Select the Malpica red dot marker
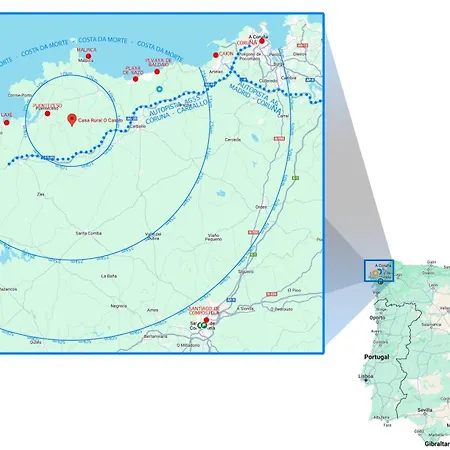450x450 pixels. click(x=88, y=56)
